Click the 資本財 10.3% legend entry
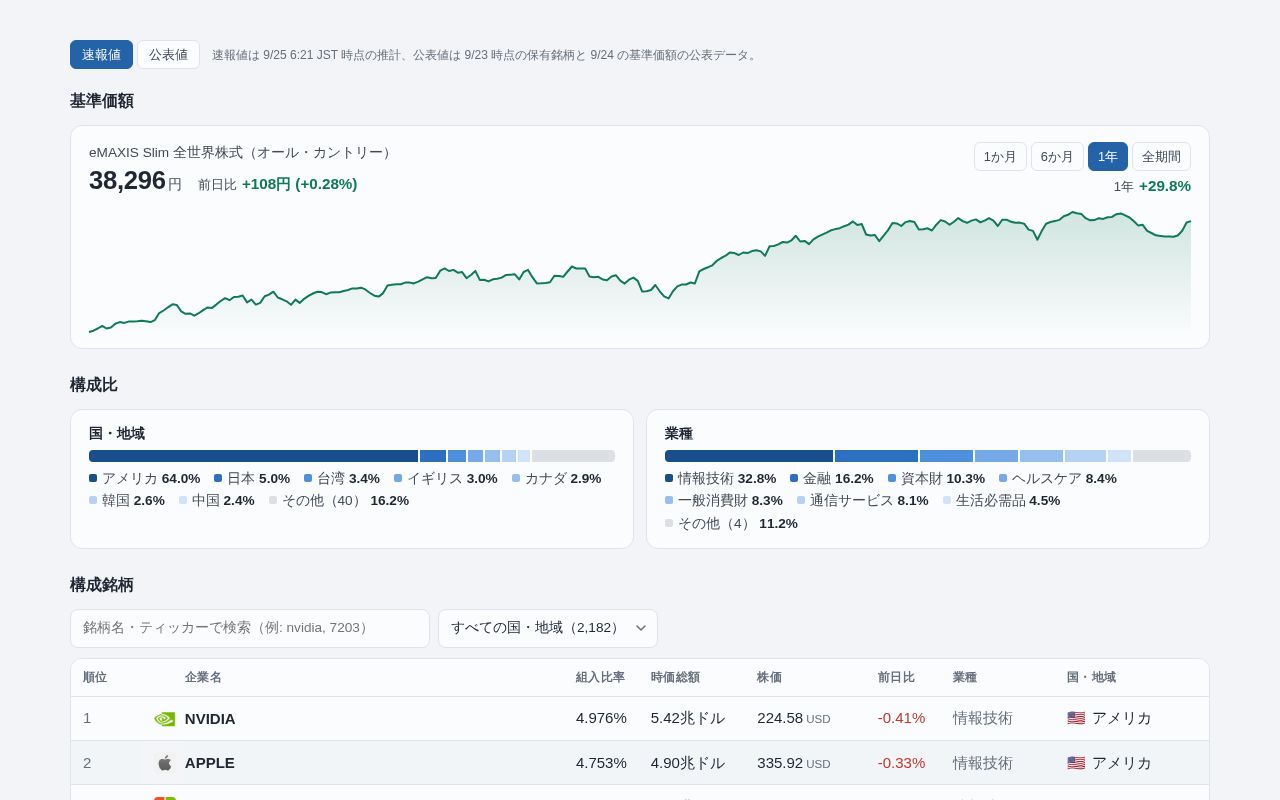Image resolution: width=1280 pixels, height=800 pixels. pyautogui.click(x=937, y=479)
